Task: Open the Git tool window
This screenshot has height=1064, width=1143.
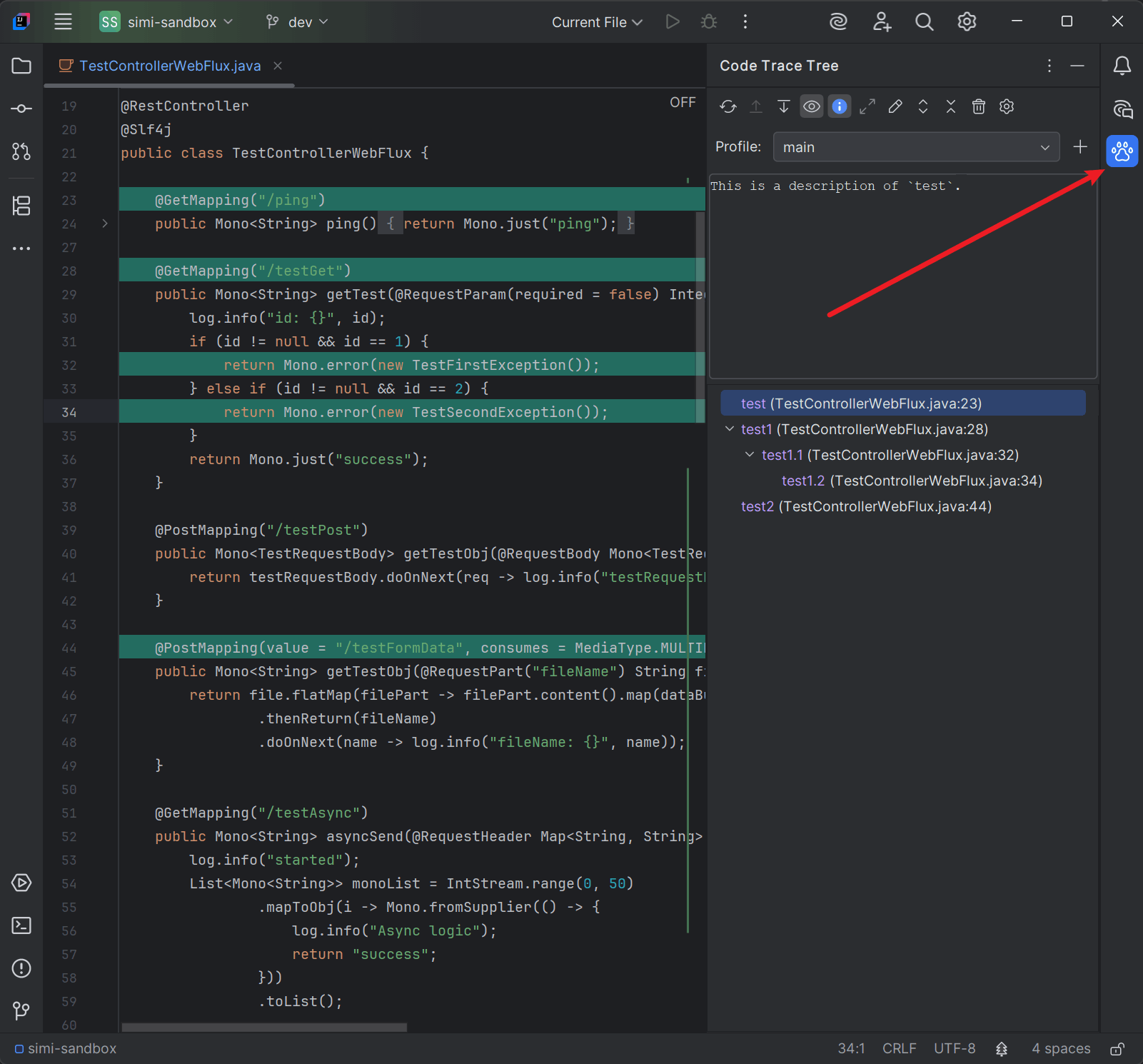Action: tap(21, 1010)
